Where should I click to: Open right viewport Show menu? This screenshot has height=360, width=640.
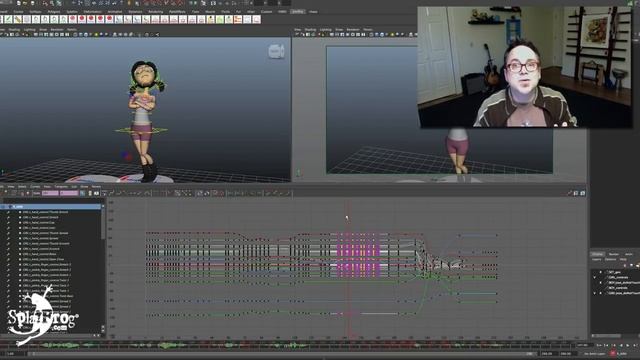(x=339, y=30)
